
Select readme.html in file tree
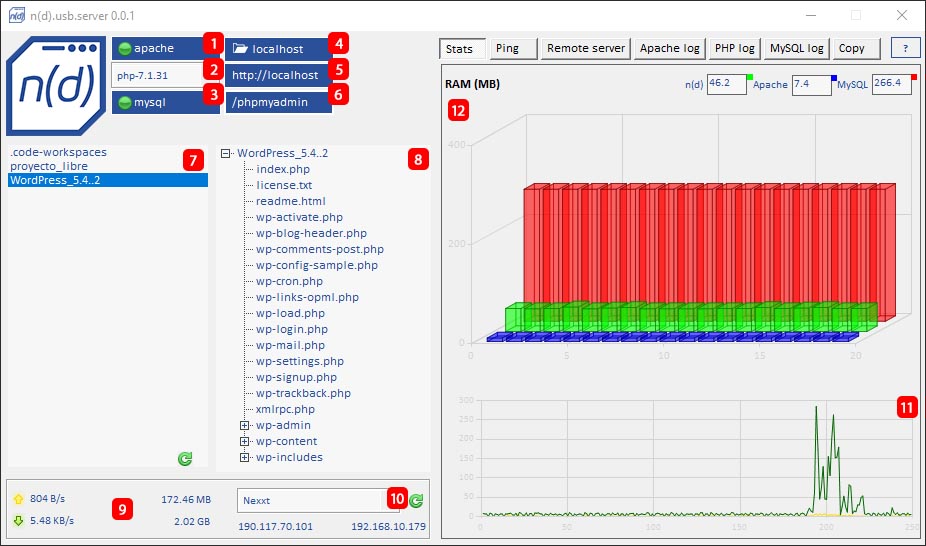tap(291, 201)
